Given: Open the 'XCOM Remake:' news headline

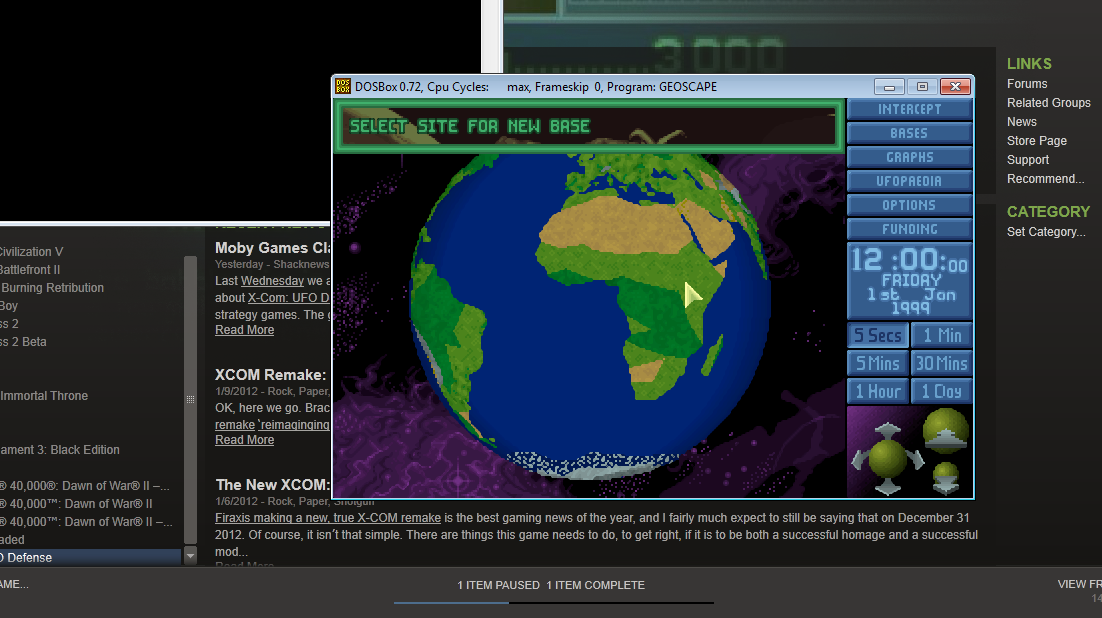Looking at the screenshot, I should pyautogui.click(x=271, y=375).
